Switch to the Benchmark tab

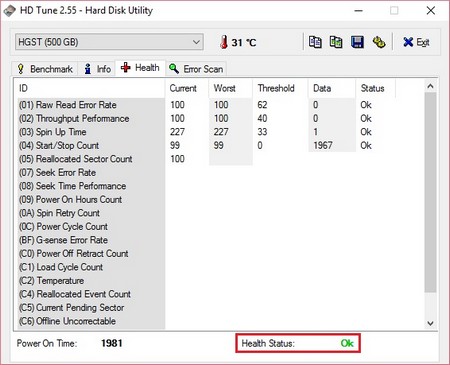(x=45, y=69)
